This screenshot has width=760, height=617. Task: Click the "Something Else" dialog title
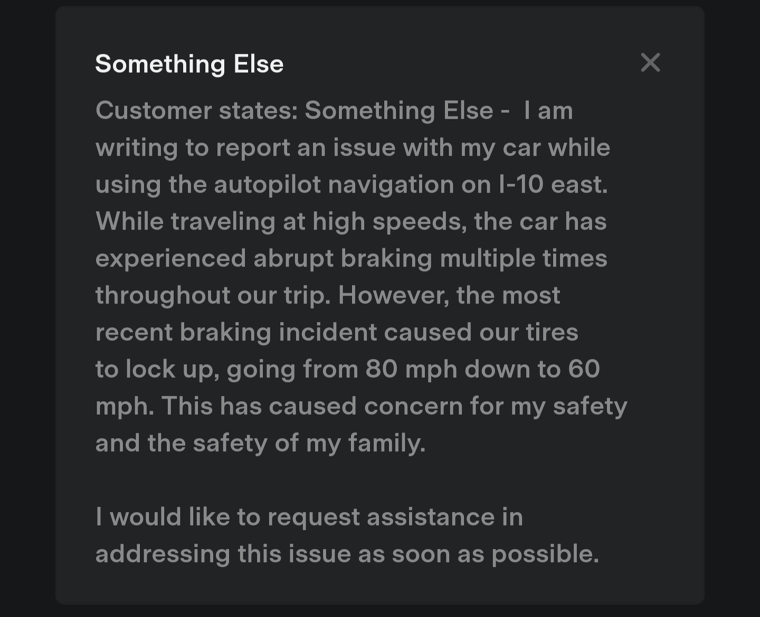click(189, 64)
